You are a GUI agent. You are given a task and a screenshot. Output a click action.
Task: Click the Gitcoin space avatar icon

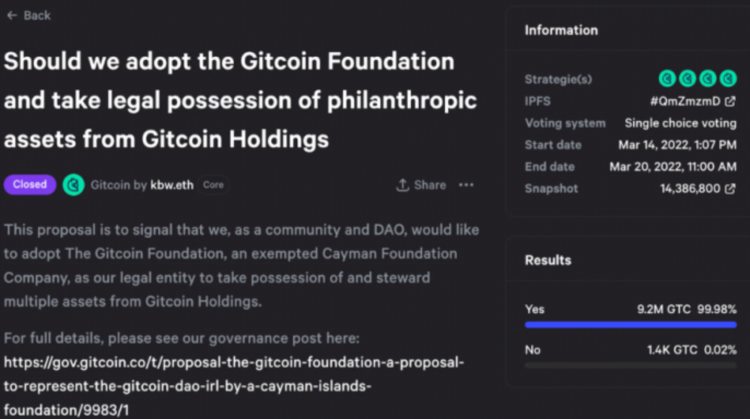tap(73, 185)
